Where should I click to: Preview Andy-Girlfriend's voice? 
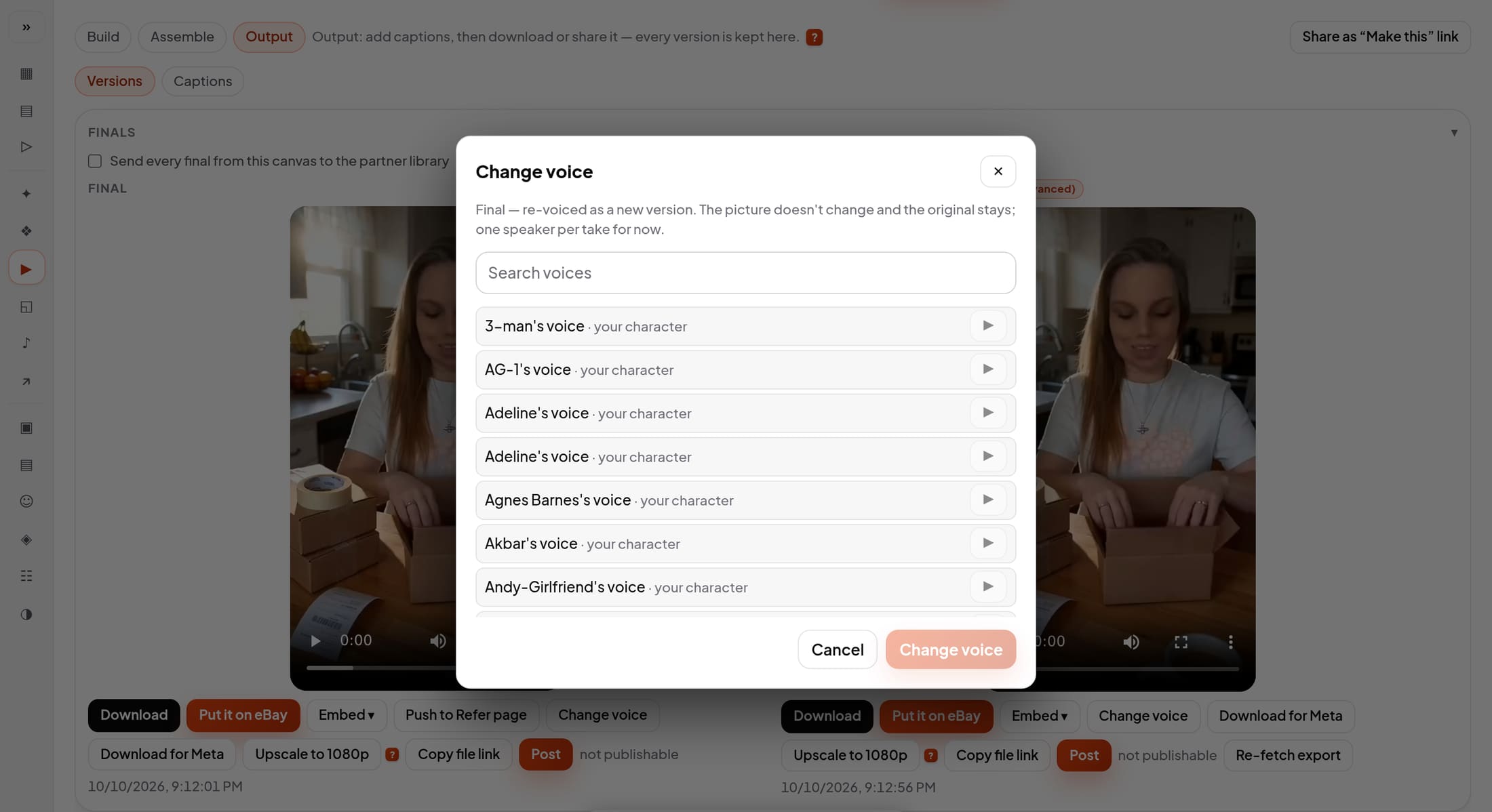(x=988, y=586)
